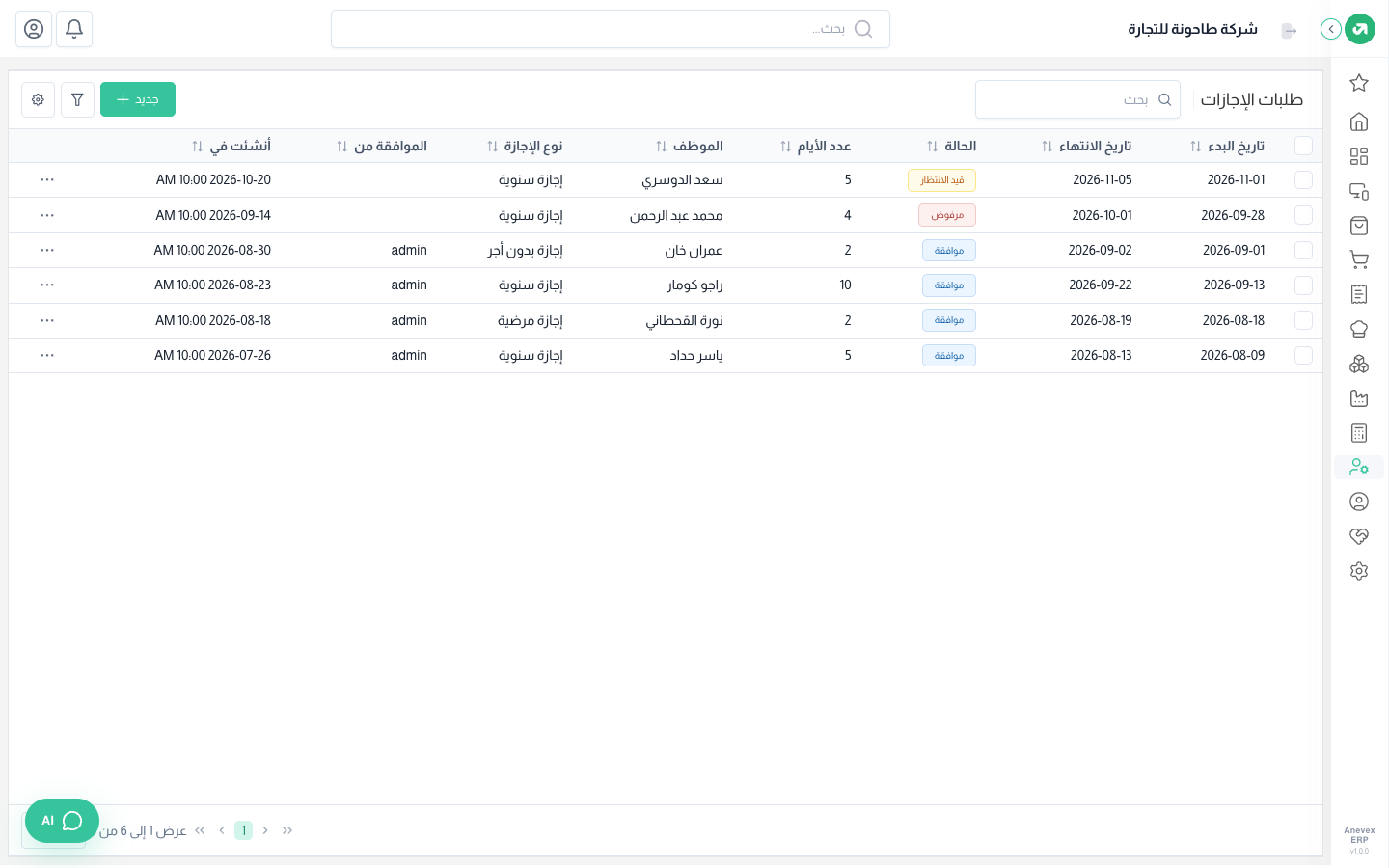This screenshot has width=1389, height=868.
Task: Open the shopping cart module in sidebar
Action: [x=1359, y=259]
